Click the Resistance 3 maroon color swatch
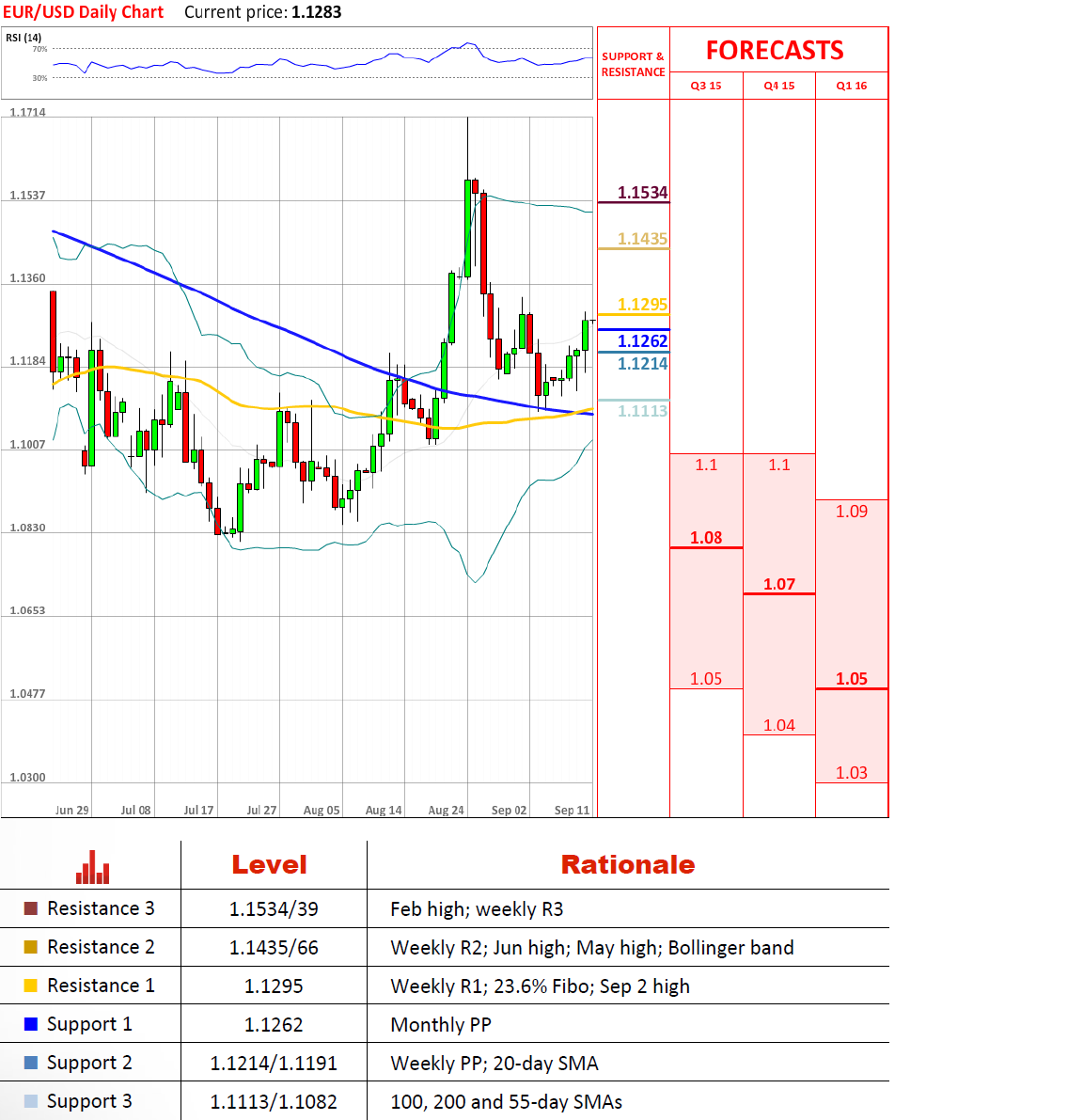1083x1120 pixels. click(x=31, y=908)
